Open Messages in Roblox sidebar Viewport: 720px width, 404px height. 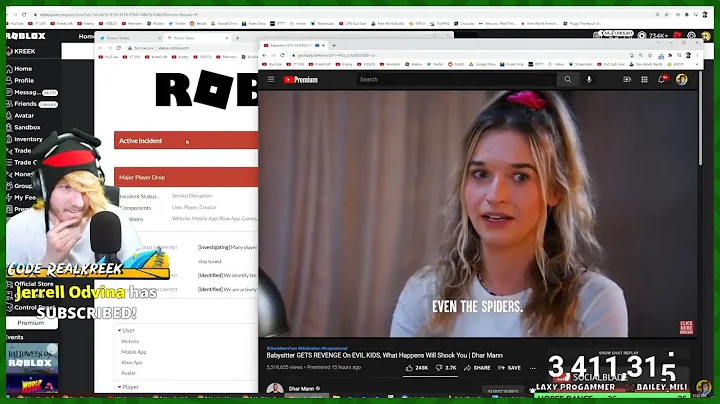32,92
